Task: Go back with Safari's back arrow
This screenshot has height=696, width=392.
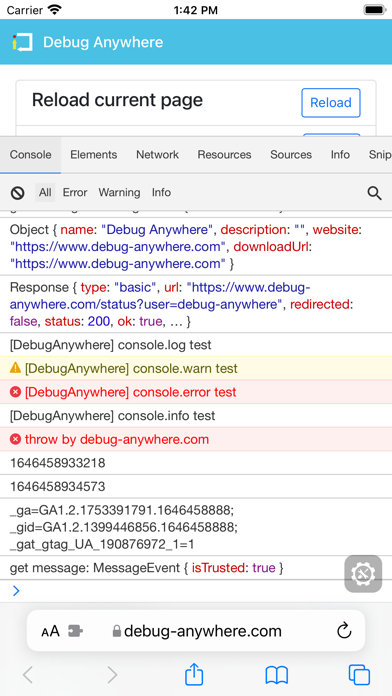Action: pyautogui.click(x=28, y=675)
